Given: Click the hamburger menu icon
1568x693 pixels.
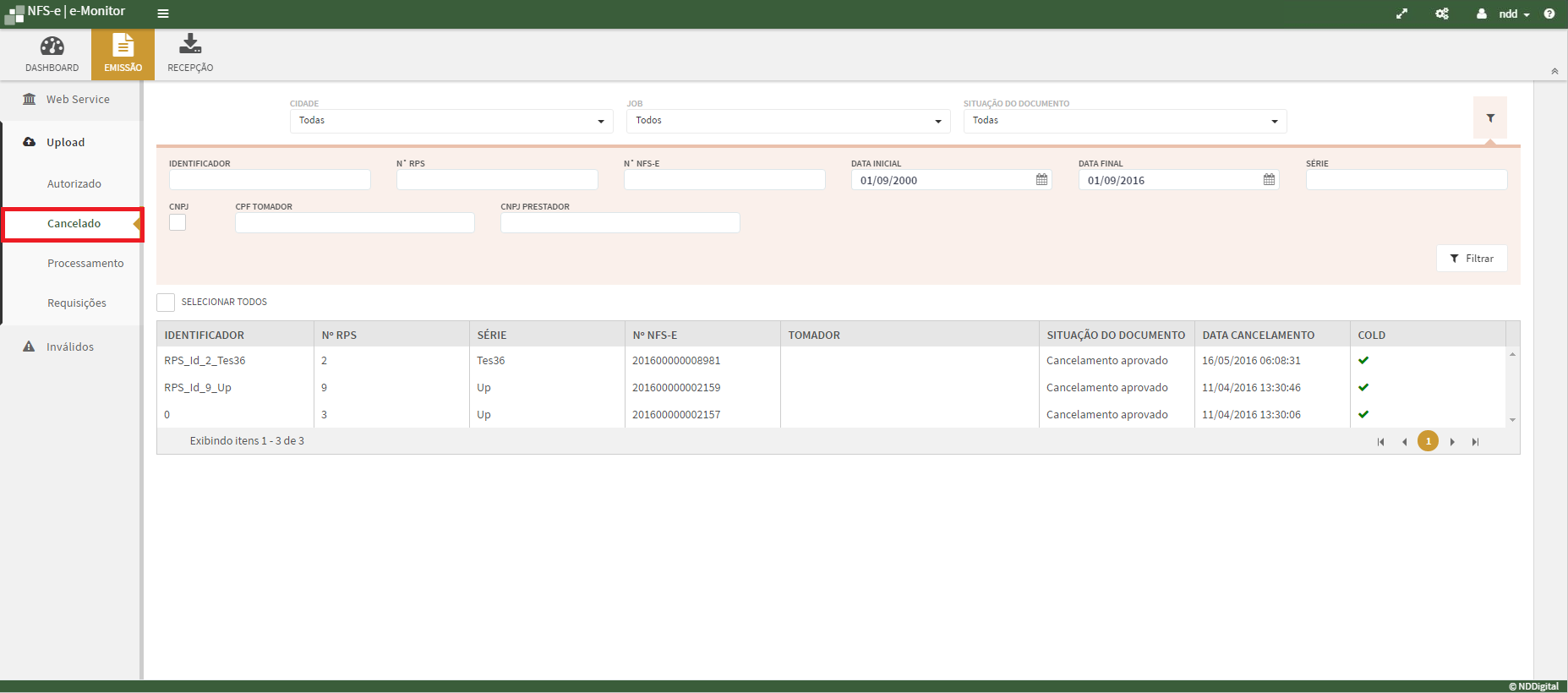Looking at the screenshot, I should 163,14.
